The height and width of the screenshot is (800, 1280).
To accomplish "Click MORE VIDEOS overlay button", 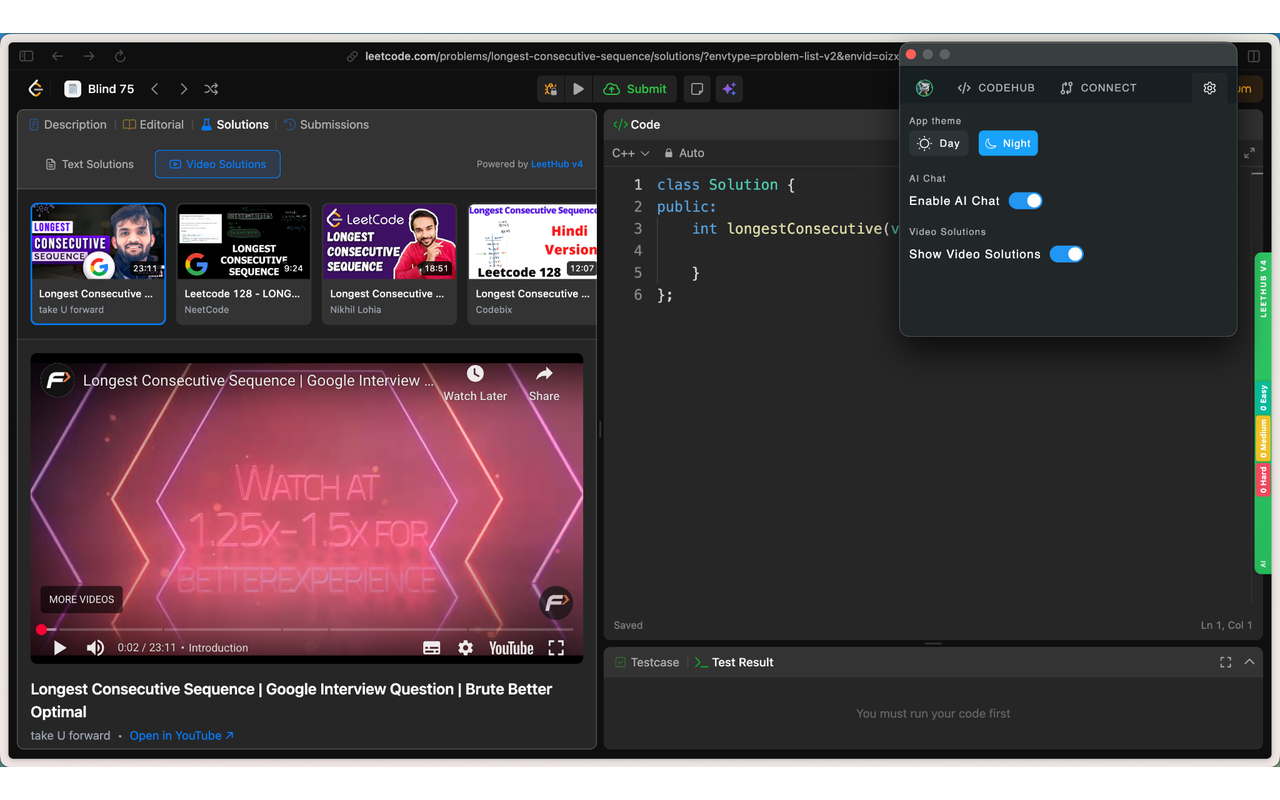I will [x=82, y=599].
